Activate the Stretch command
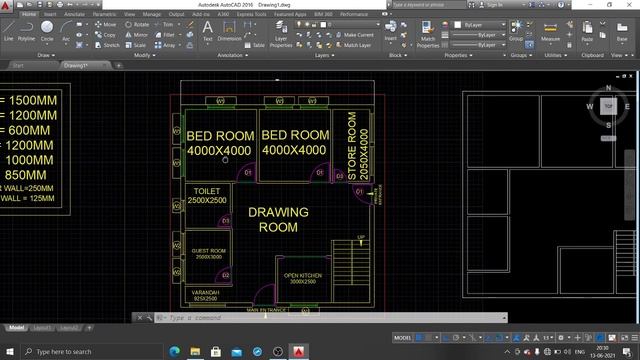 [x=107, y=45]
